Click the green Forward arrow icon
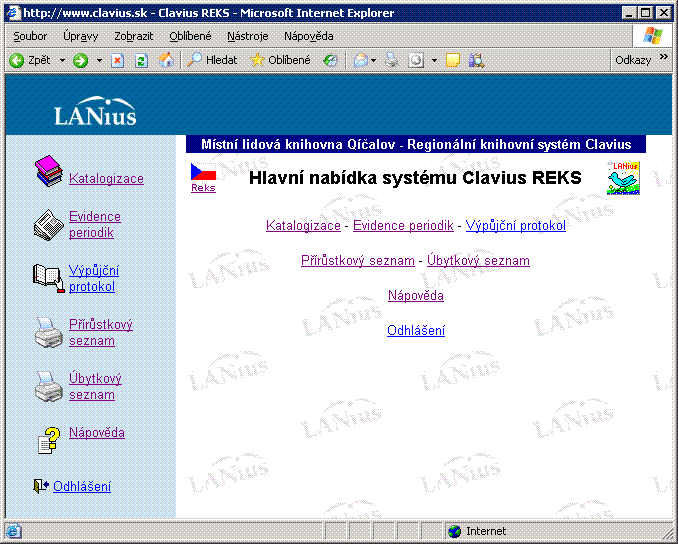This screenshot has height=544, width=678. tap(80, 61)
